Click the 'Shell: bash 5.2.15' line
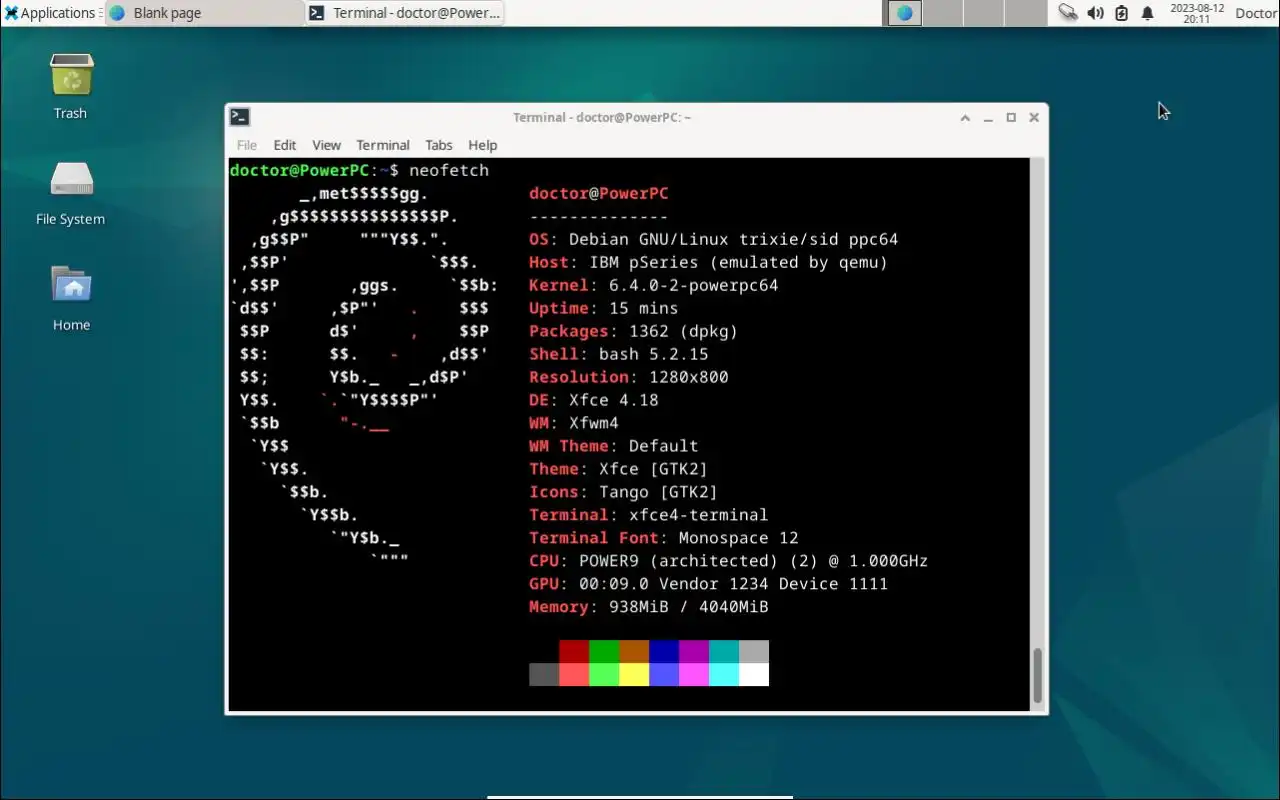 [619, 354]
